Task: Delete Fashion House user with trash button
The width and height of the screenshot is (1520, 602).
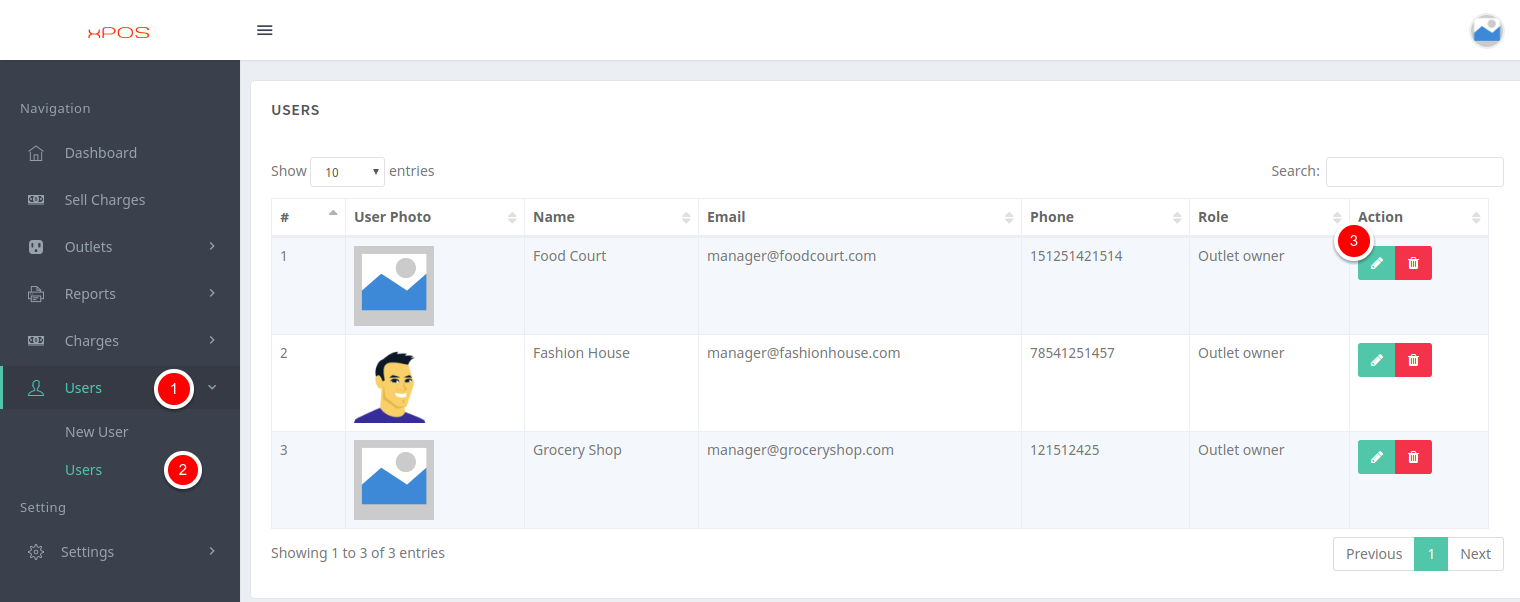Action: [x=1413, y=360]
